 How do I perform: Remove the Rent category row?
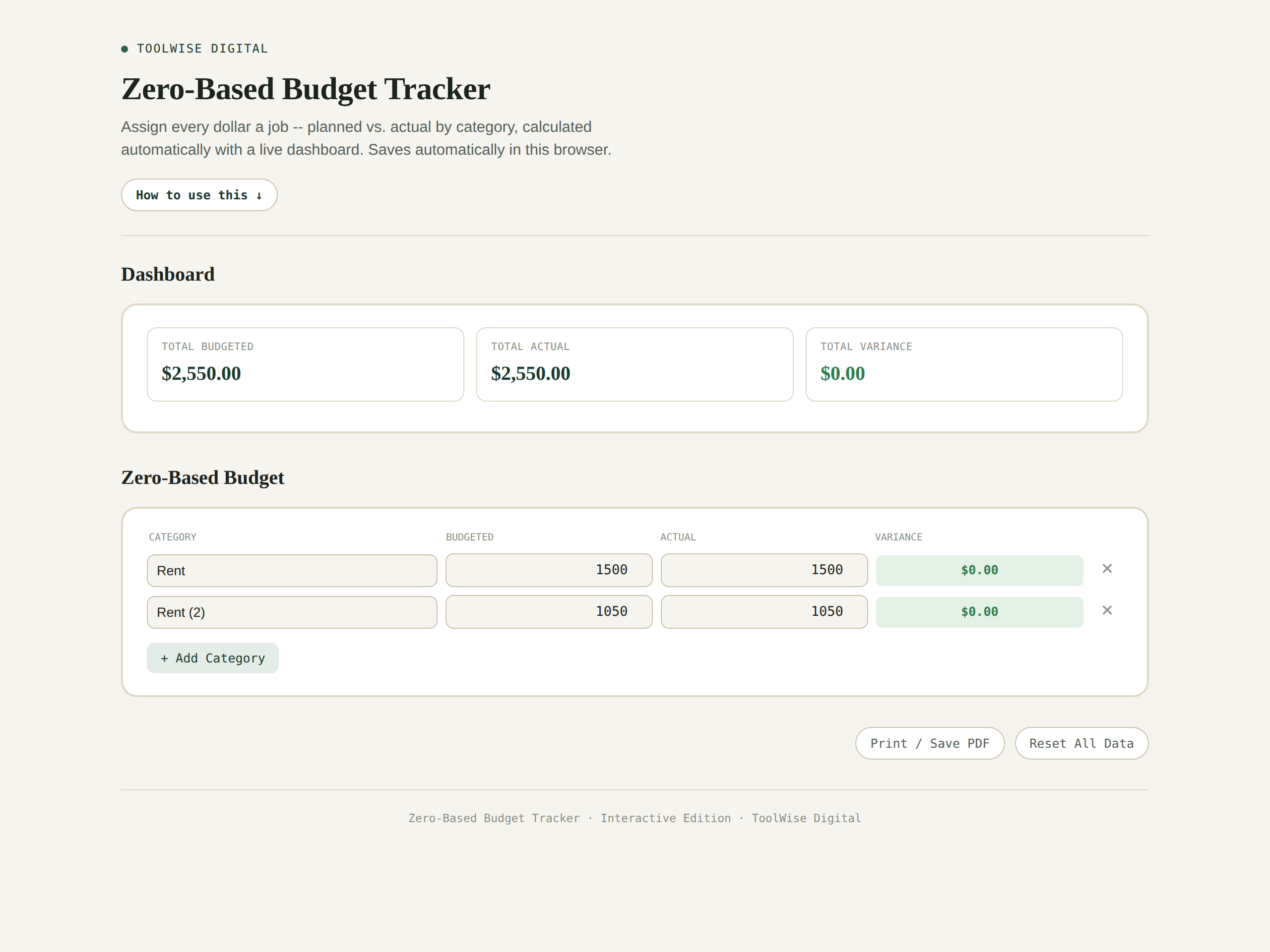pyautogui.click(x=1107, y=569)
